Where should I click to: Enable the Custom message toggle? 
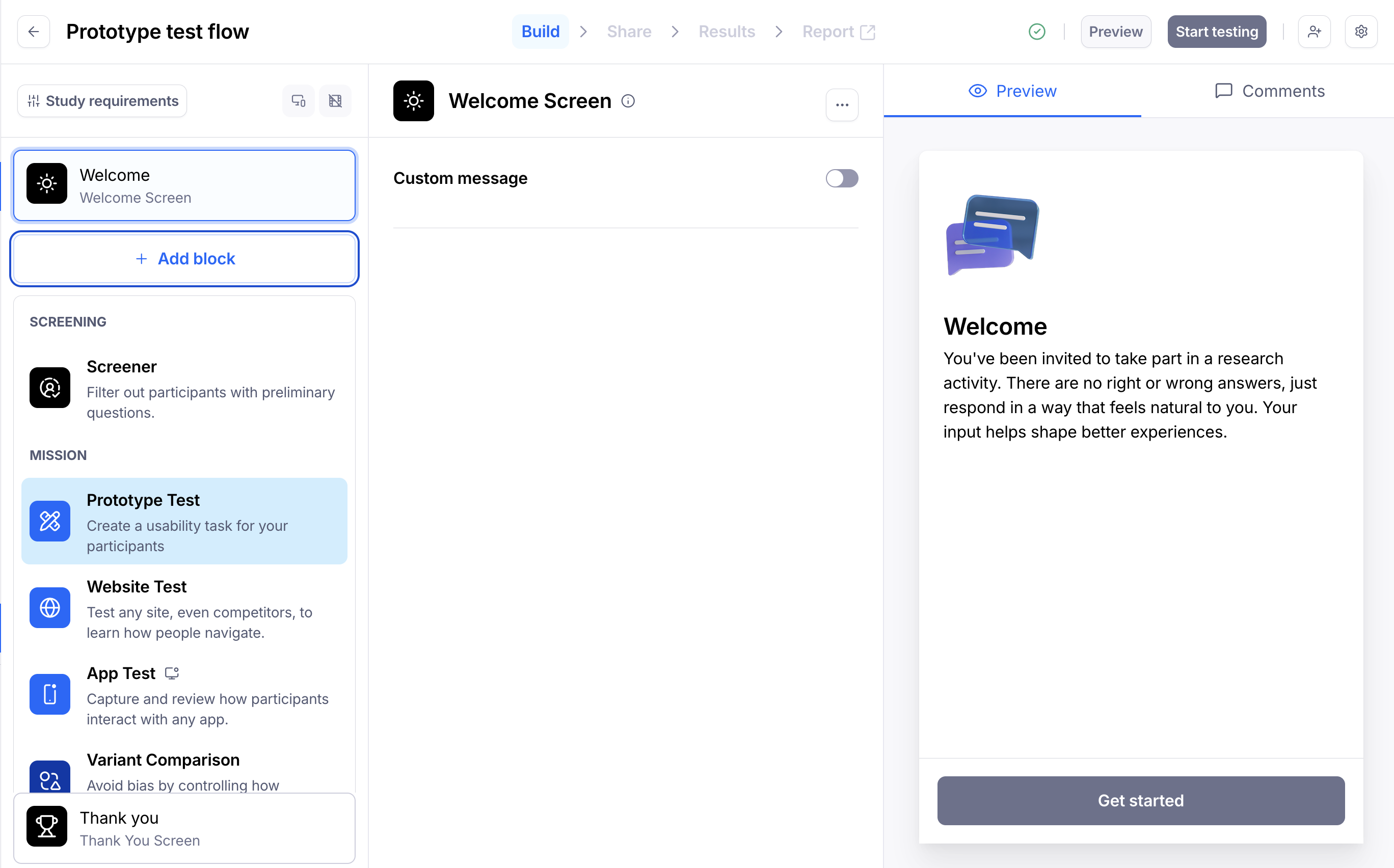(841, 178)
